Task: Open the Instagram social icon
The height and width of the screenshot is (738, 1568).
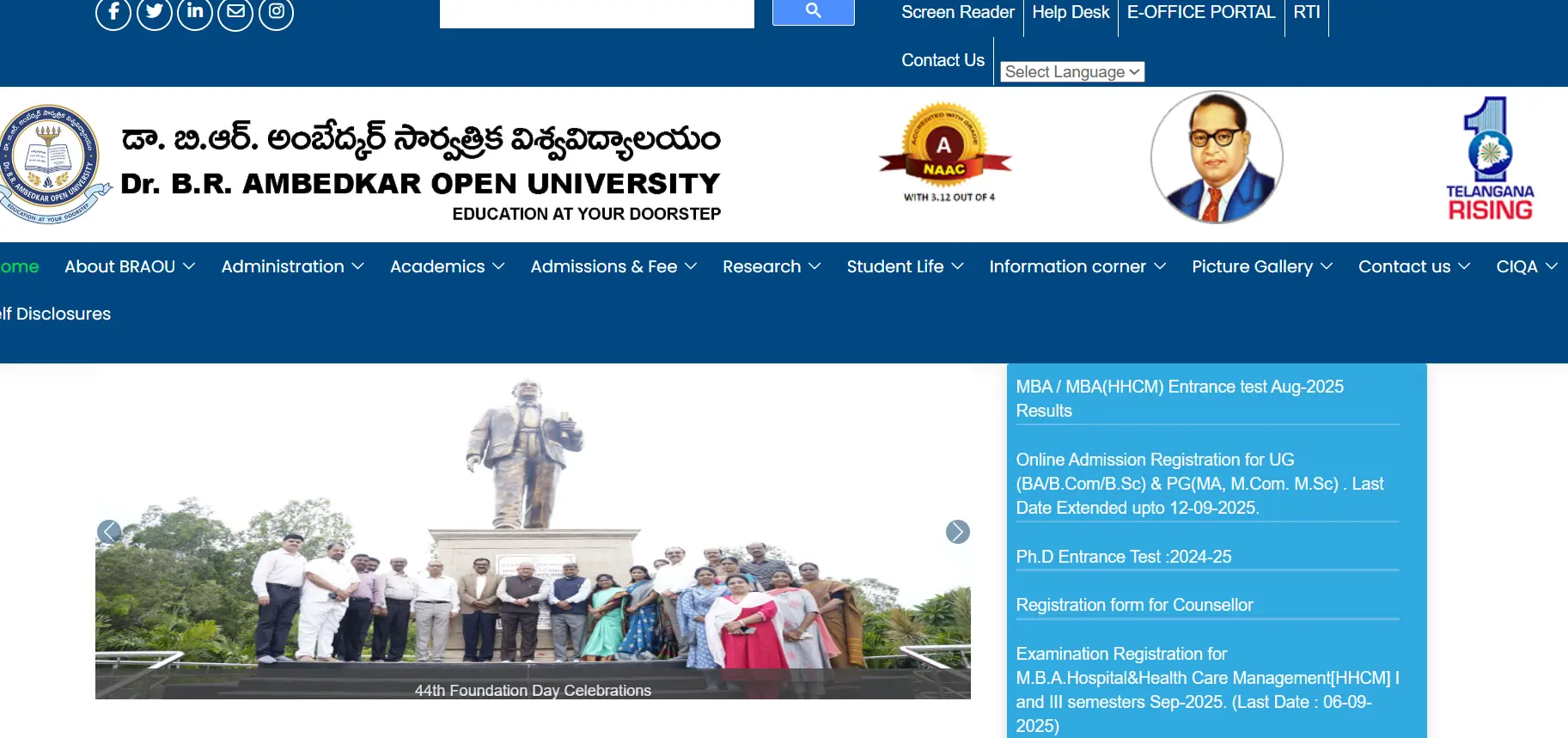Action: click(277, 12)
